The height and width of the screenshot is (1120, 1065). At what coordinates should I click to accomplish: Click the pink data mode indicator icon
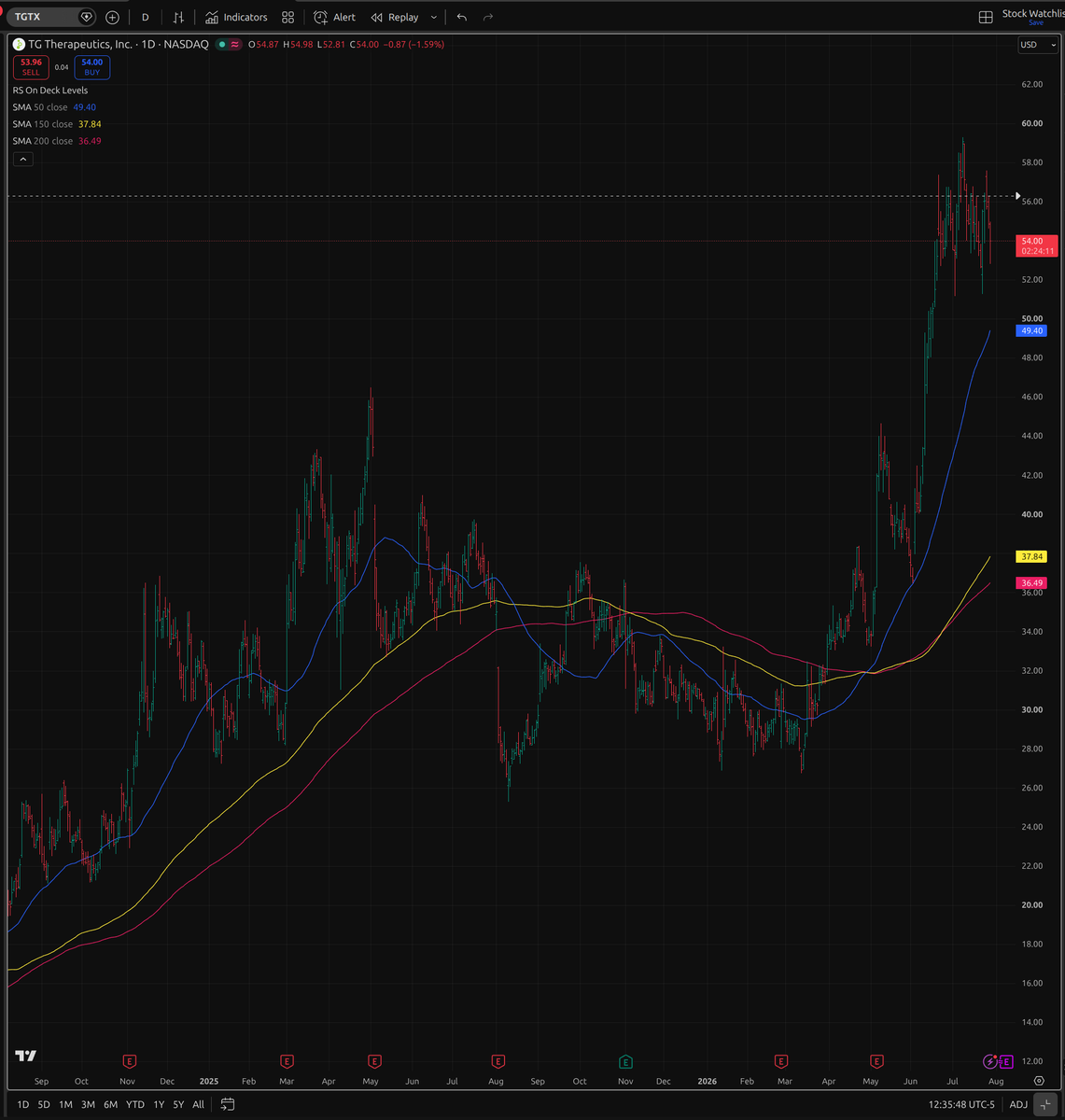point(235,44)
